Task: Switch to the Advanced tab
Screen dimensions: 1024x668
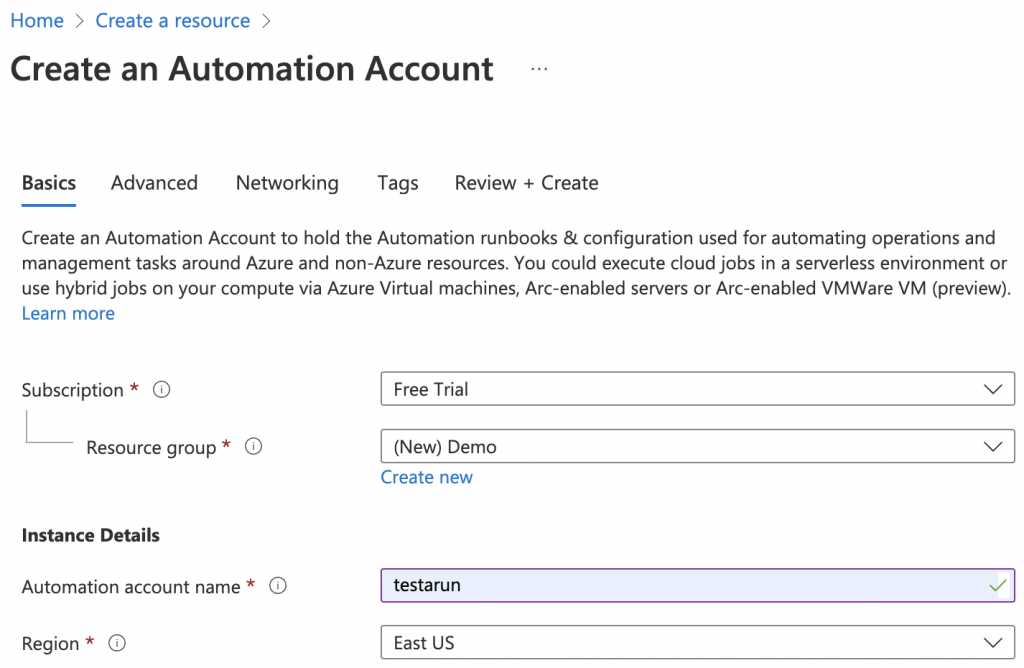Action: click(154, 183)
